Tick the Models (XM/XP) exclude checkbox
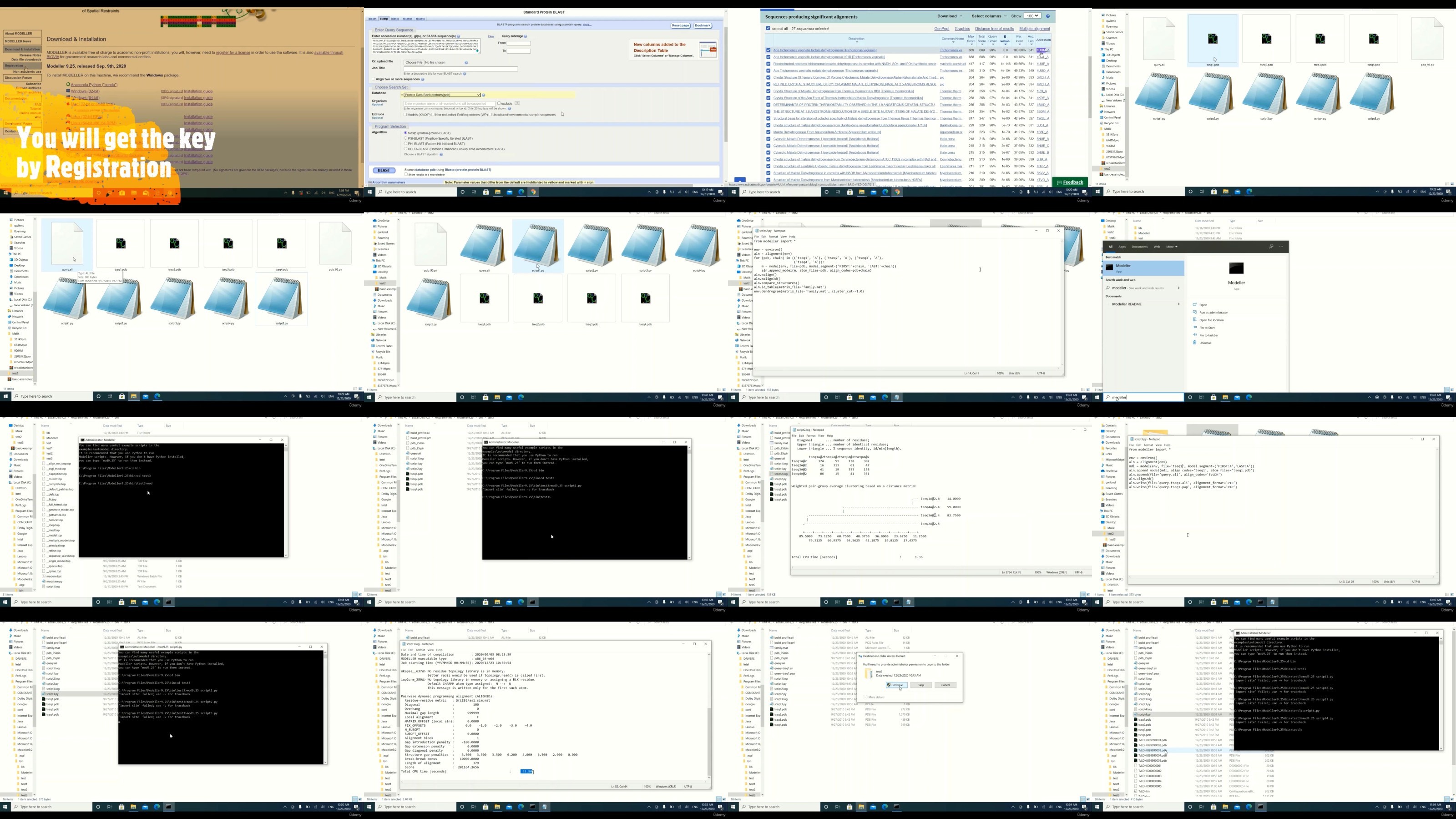The width and height of the screenshot is (1456, 819). click(x=405, y=115)
